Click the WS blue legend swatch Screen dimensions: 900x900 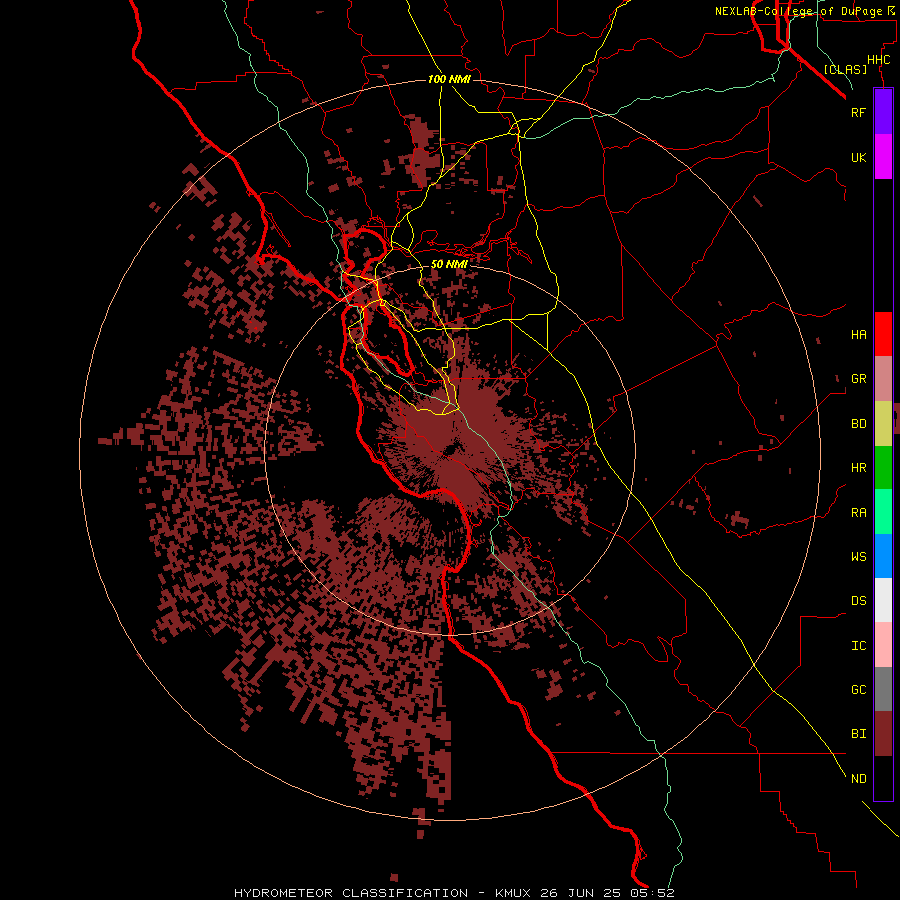(x=883, y=556)
